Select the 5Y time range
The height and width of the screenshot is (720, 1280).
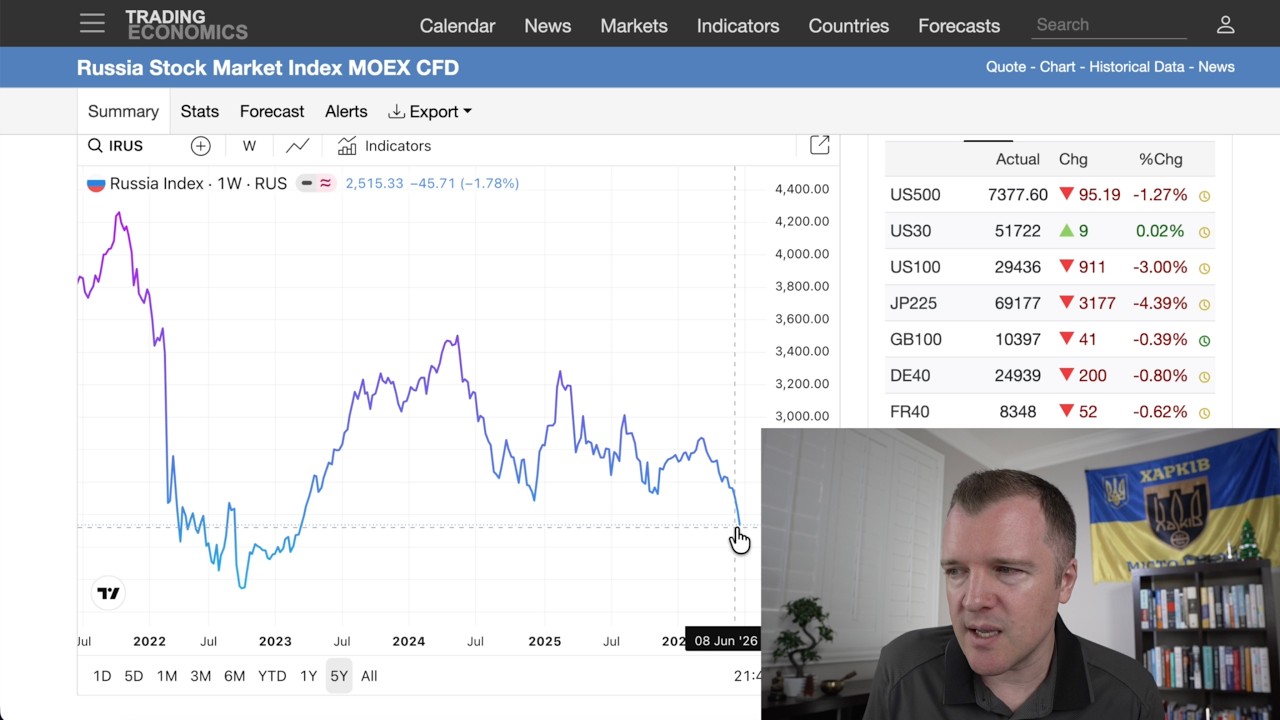click(x=339, y=676)
